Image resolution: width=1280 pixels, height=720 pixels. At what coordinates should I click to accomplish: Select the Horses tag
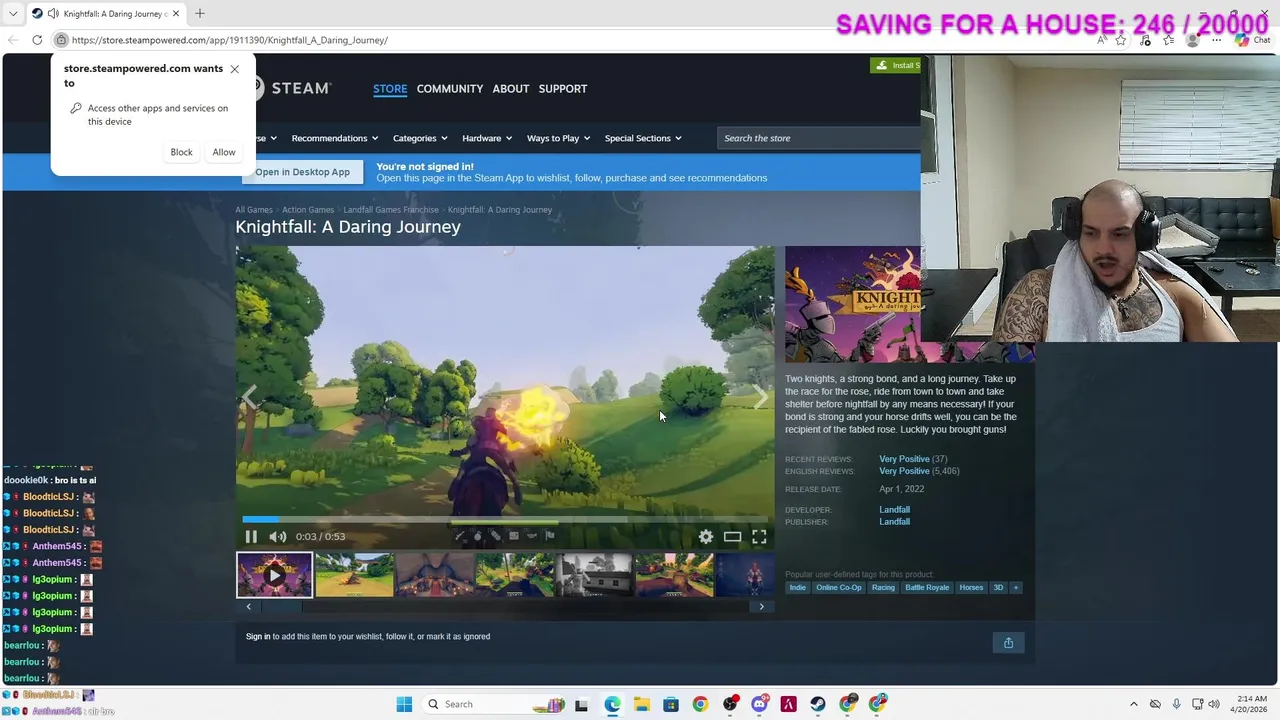click(971, 588)
